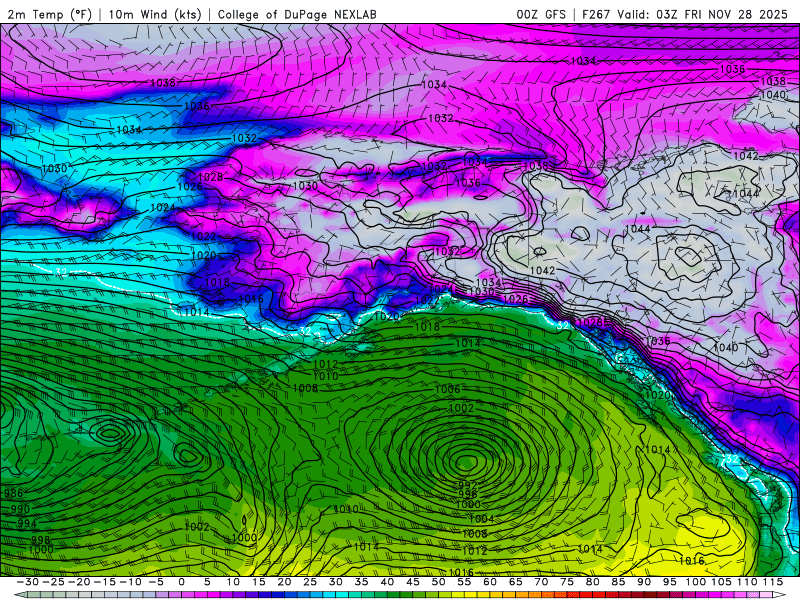Image resolution: width=800 pixels, height=600 pixels.
Task: Click the 70 value on temperature scale
Action: coord(541,582)
